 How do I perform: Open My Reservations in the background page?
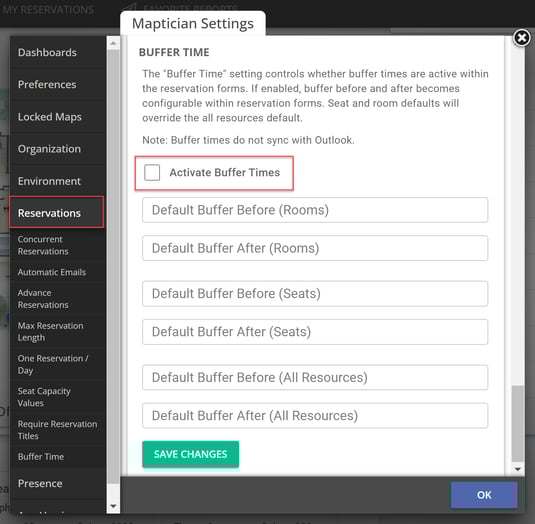point(48,10)
